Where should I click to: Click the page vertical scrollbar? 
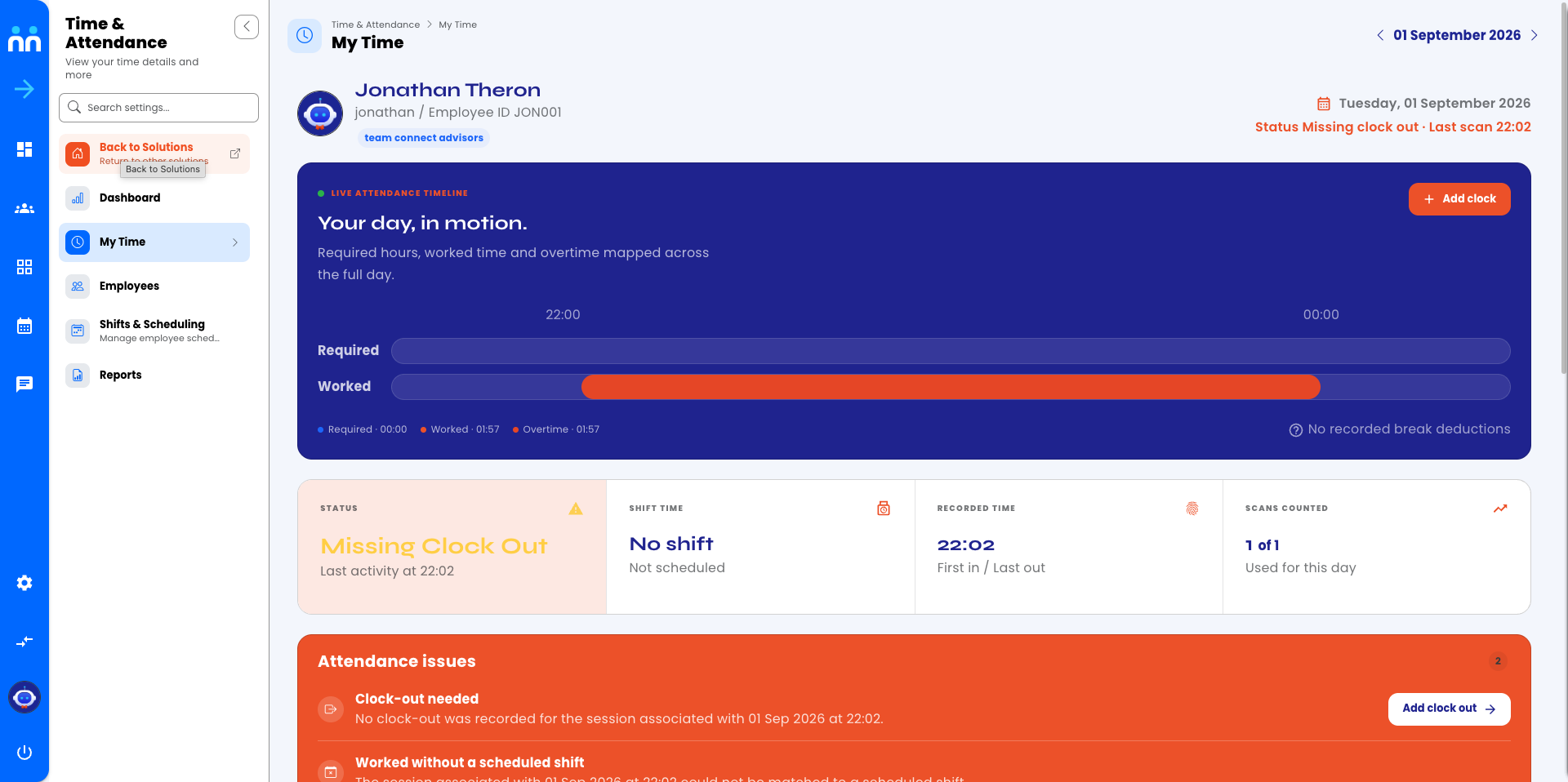[x=1563, y=188]
